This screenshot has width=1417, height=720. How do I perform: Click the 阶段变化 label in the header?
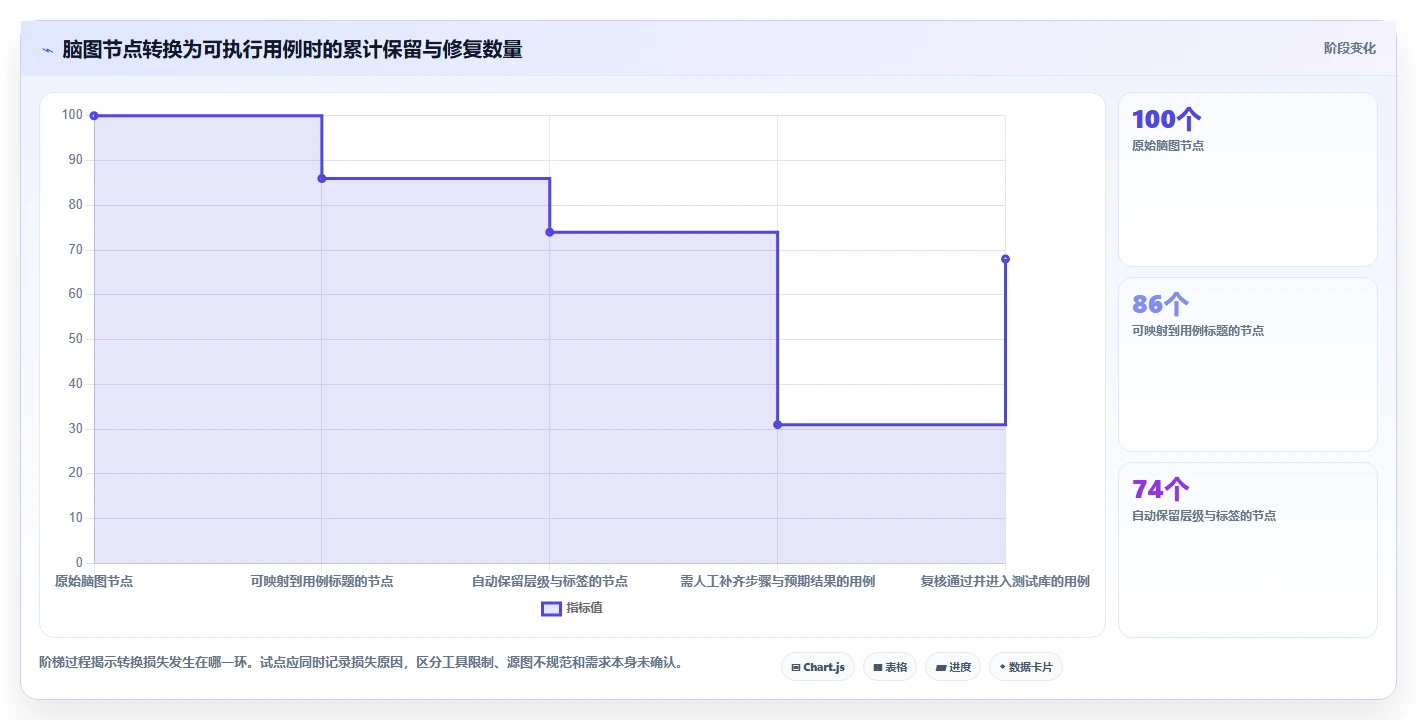[1350, 48]
